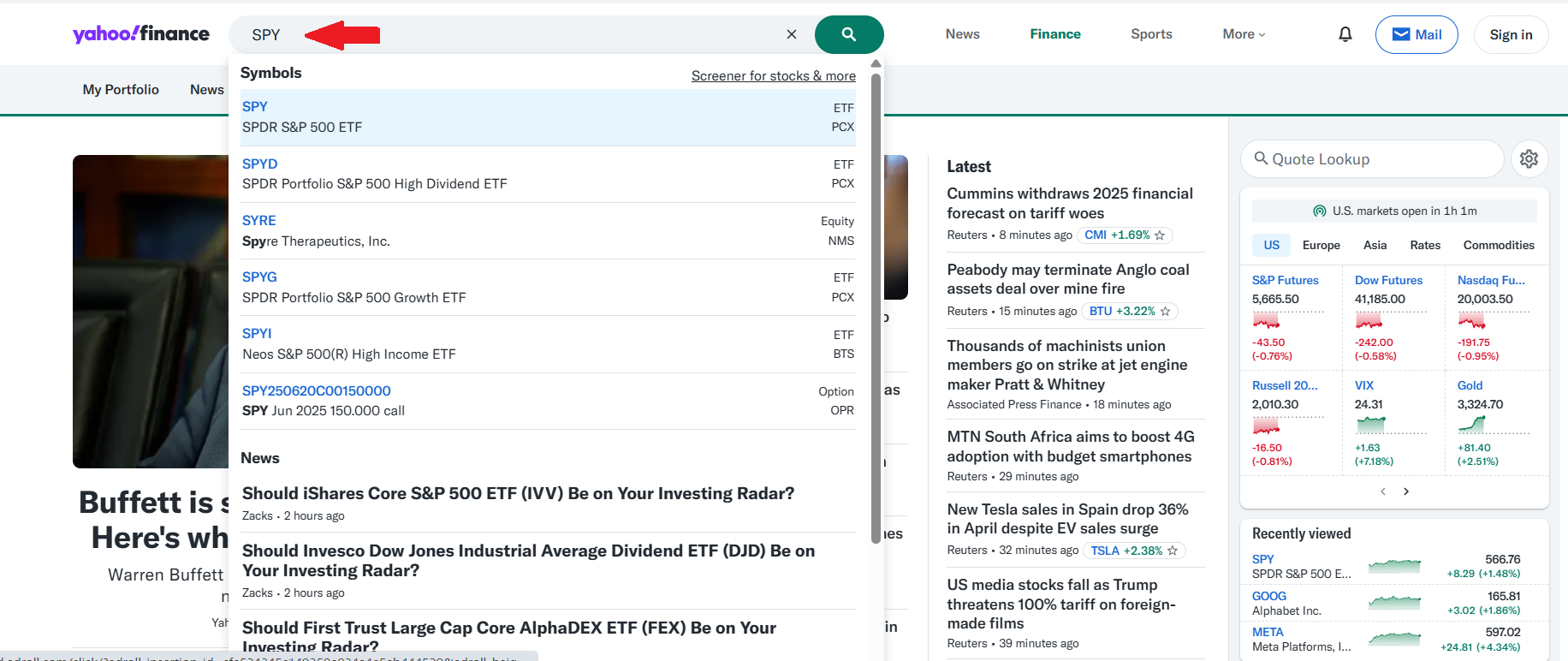Click the Dow Futures mini chart
Screen dimensions: 1568x661
point(1391,320)
